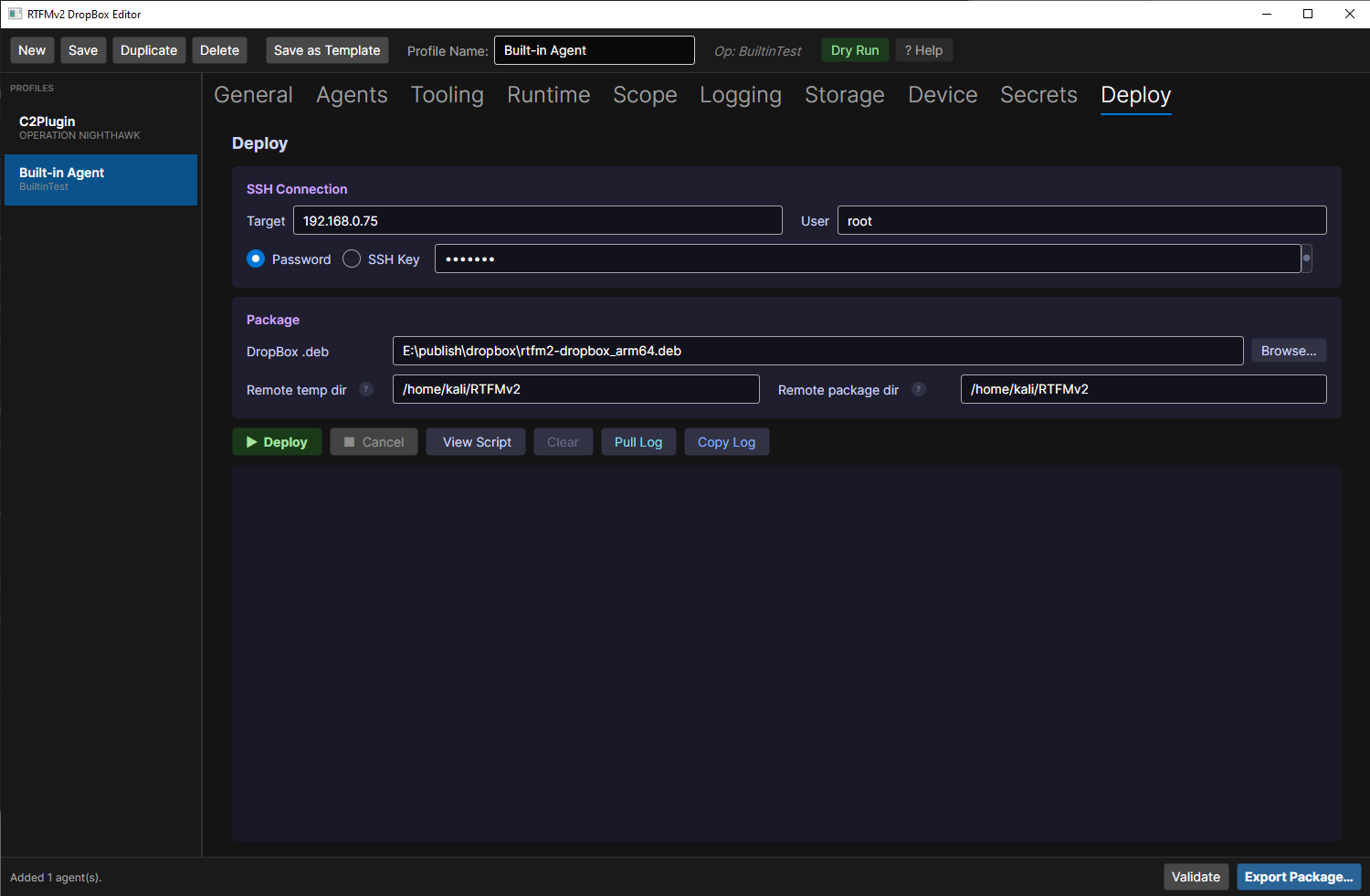
Task: Open the Logging tab
Action: coord(741,95)
